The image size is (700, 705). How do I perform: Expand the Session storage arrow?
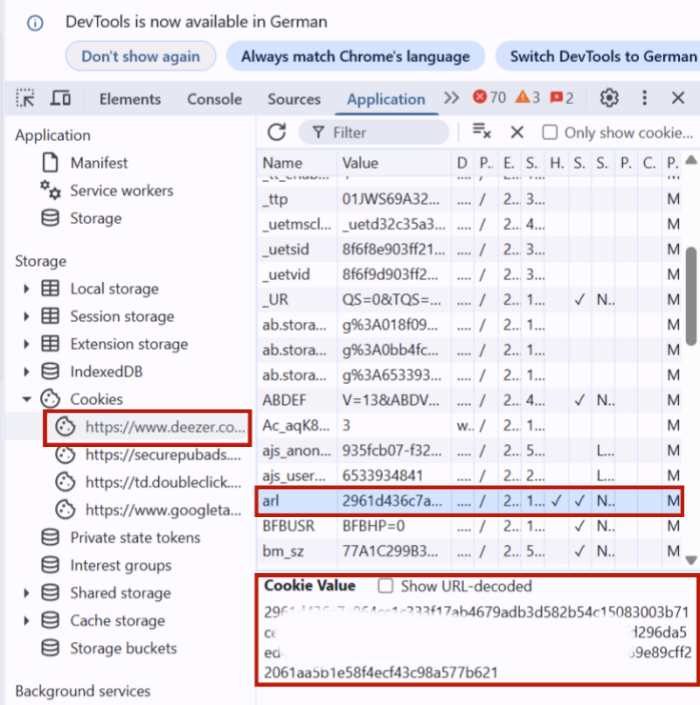click(x=26, y=317)
